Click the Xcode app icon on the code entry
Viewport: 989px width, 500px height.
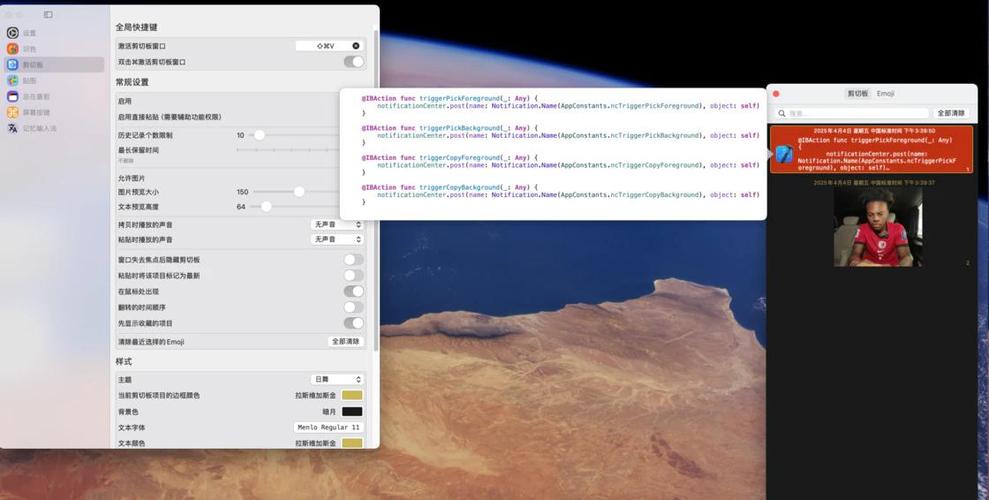pos(784,154)
